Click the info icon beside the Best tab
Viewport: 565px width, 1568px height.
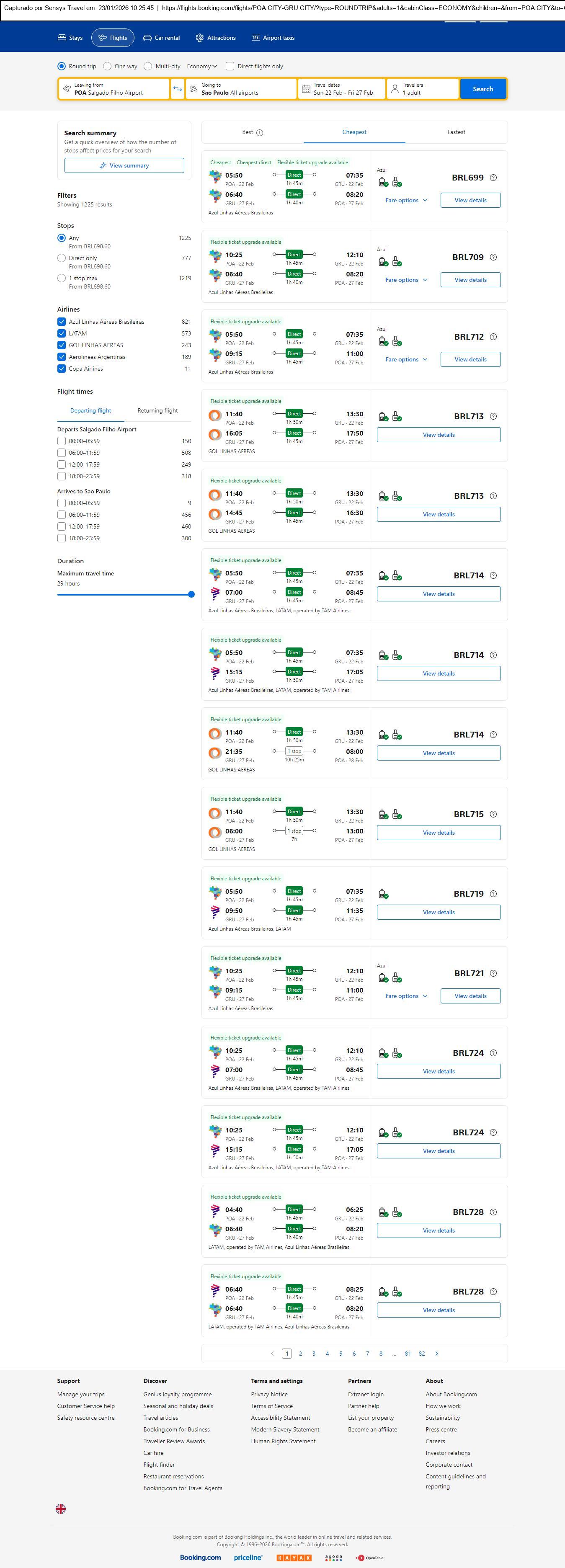[259, 133]
